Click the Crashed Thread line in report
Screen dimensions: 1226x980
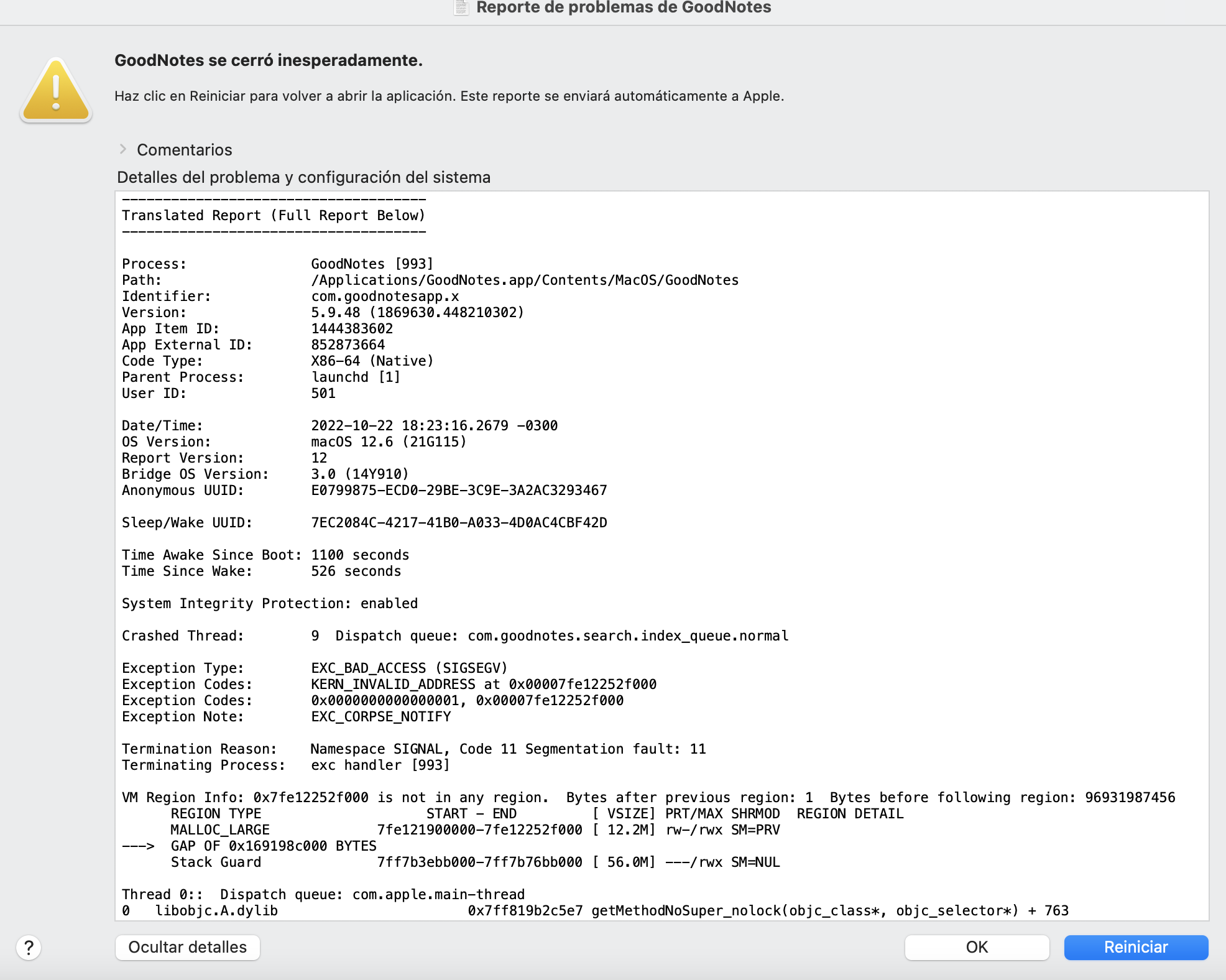pos(454,636)
